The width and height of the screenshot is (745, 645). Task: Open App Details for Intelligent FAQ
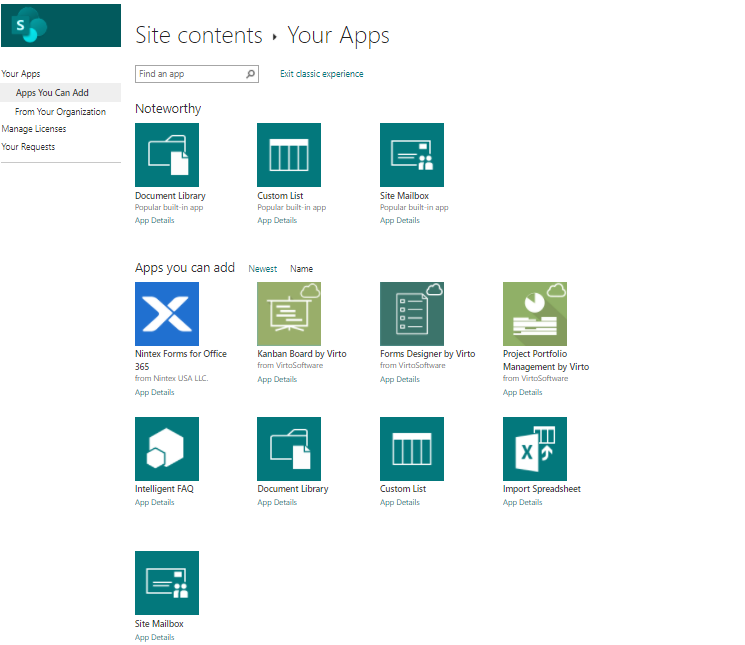pyautogui.click(x=154, y=503)
